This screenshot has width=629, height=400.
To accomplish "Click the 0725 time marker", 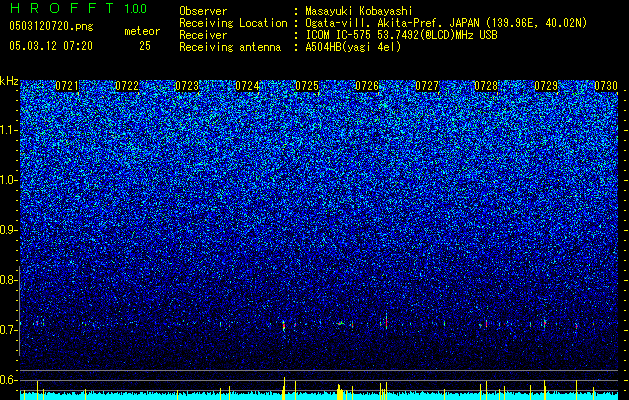I will tap(307, 86).
